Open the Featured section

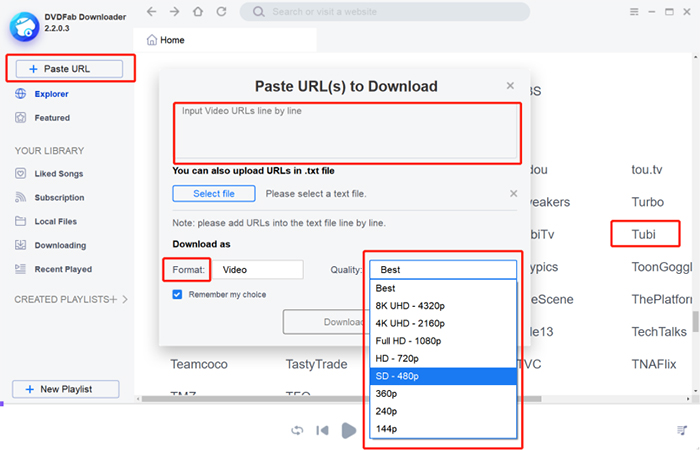tap(52, 118)
